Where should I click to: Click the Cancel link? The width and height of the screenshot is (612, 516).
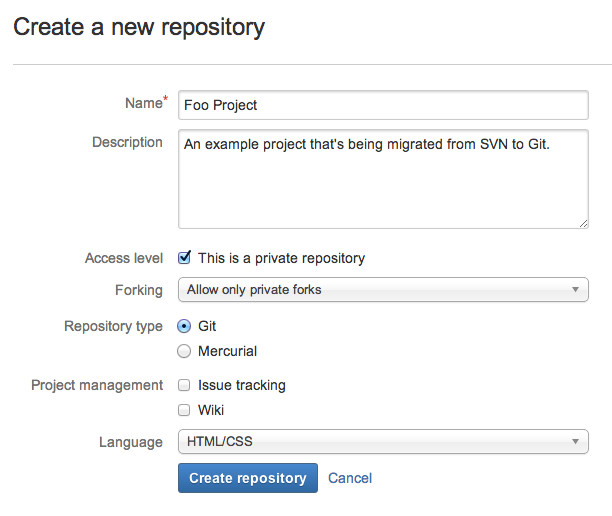[x=350, y=478]
